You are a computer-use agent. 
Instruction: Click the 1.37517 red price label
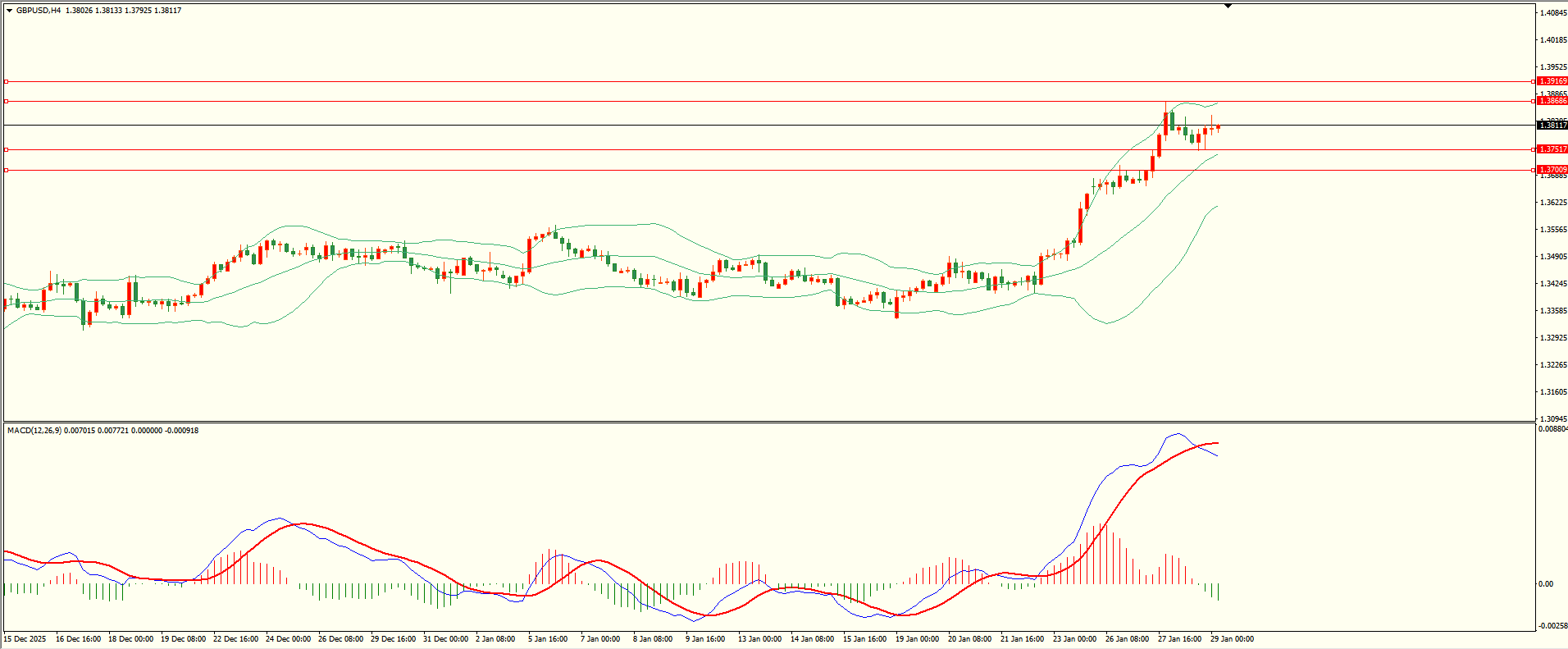(1552, 149)
